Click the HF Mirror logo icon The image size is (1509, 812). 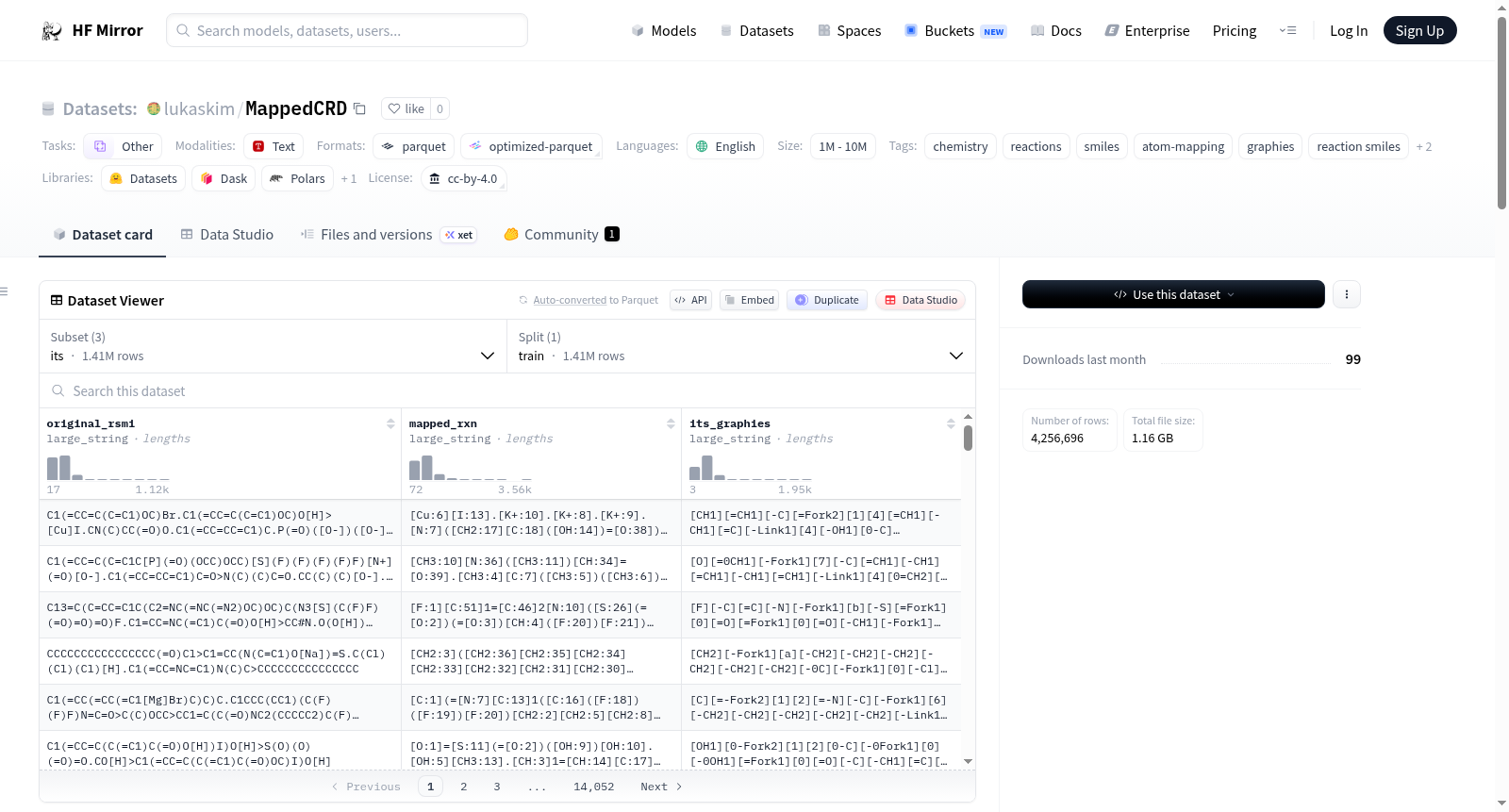(52, 31)
